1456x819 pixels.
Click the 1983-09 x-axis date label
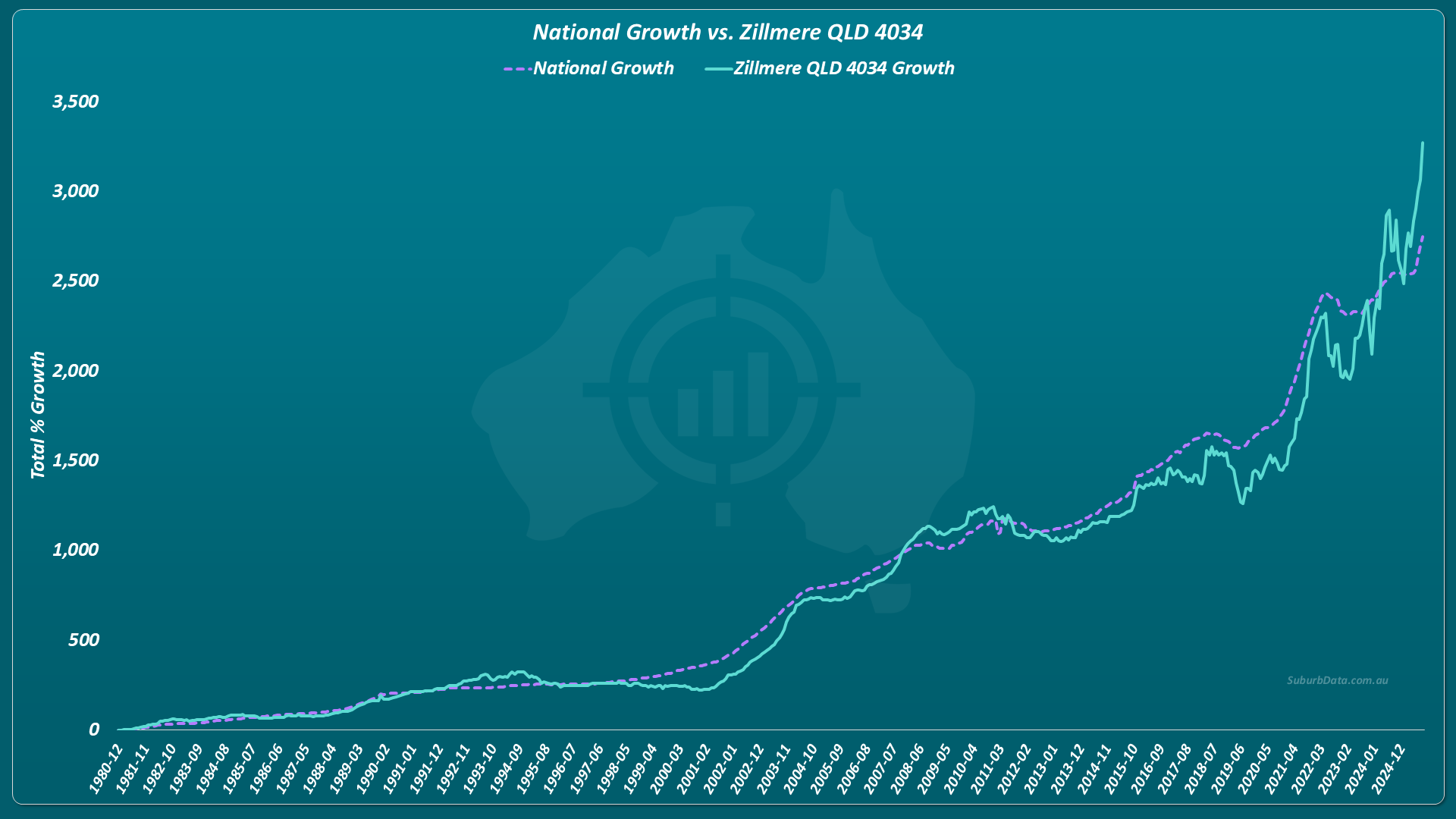pos(185,768)
